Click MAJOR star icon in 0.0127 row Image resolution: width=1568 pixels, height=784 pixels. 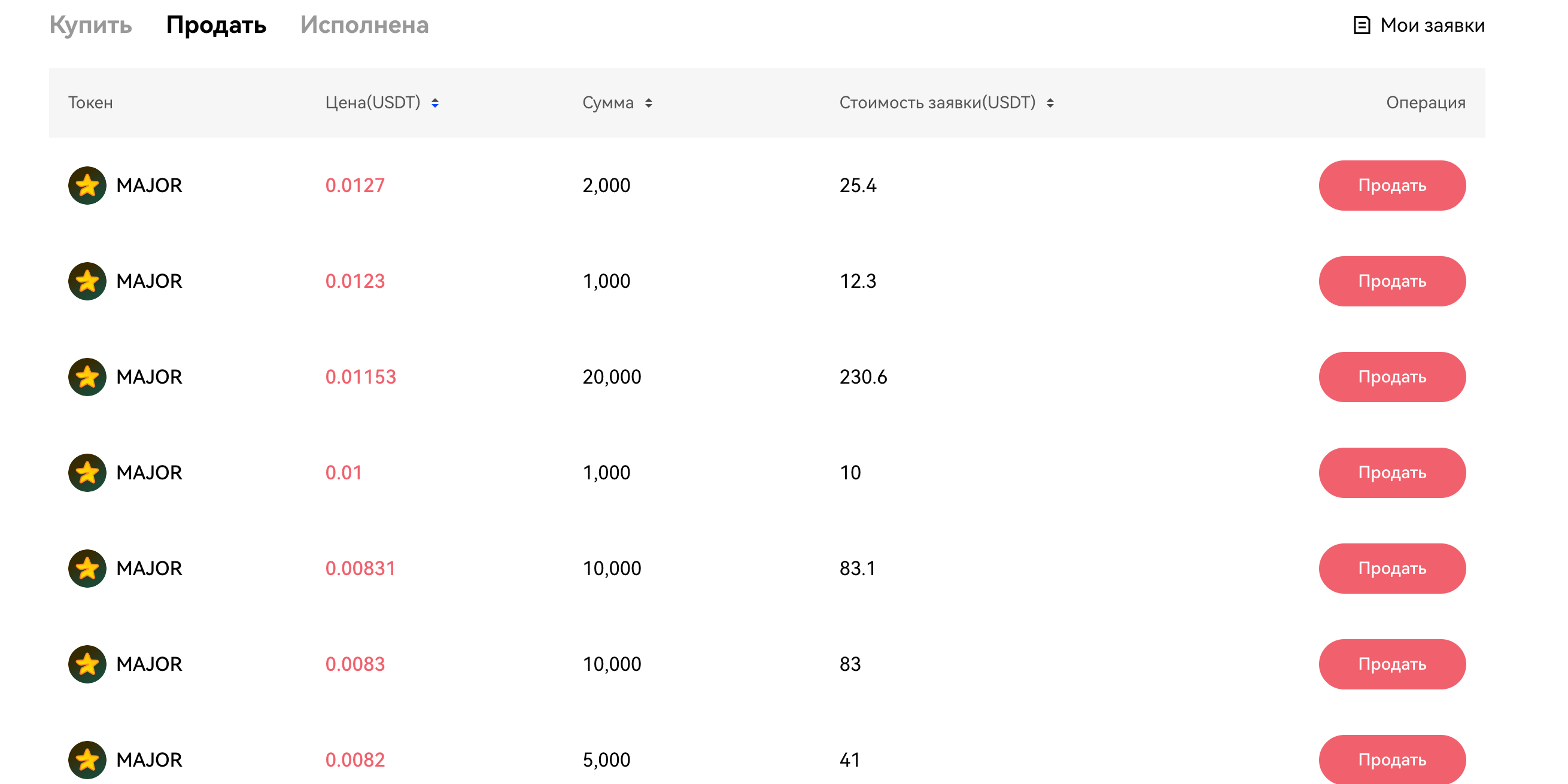point(87,185)
